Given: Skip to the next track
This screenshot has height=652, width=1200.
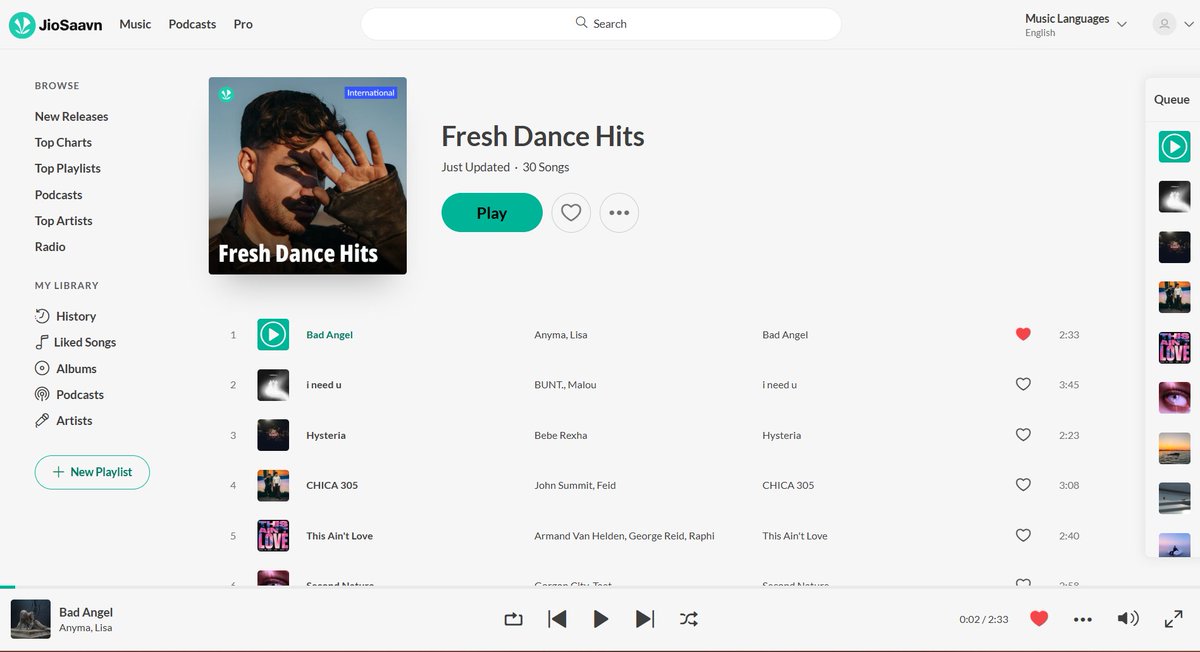Looking at the screenshot, I should pyautogui.click(x=645, y=619).
